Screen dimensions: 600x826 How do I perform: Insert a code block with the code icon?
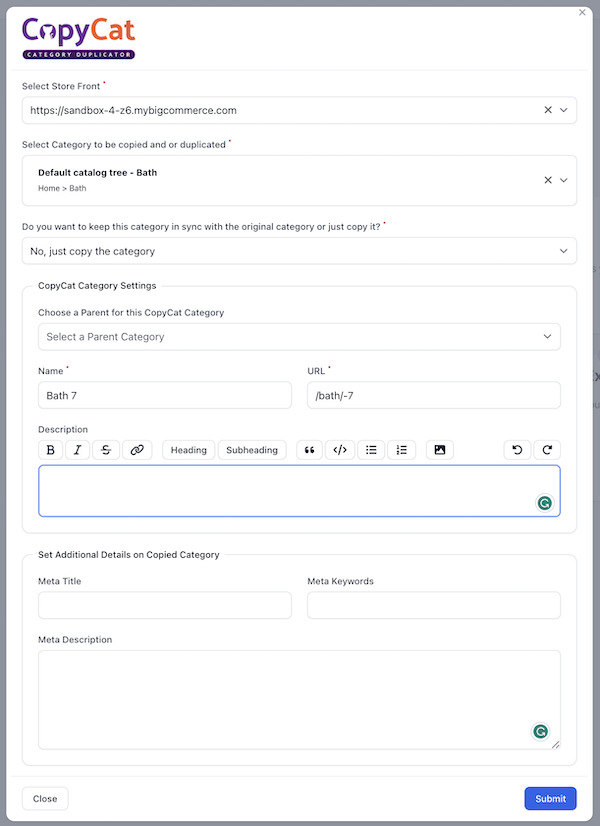coord(340,450)
